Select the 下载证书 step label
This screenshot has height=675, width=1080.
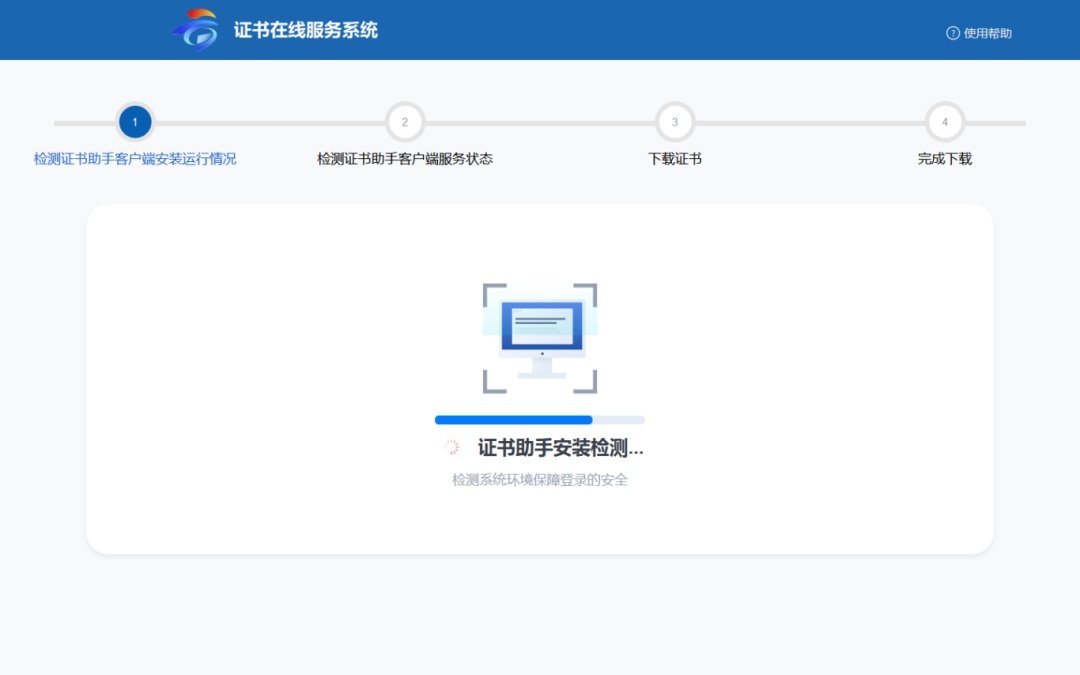point(675,158)
